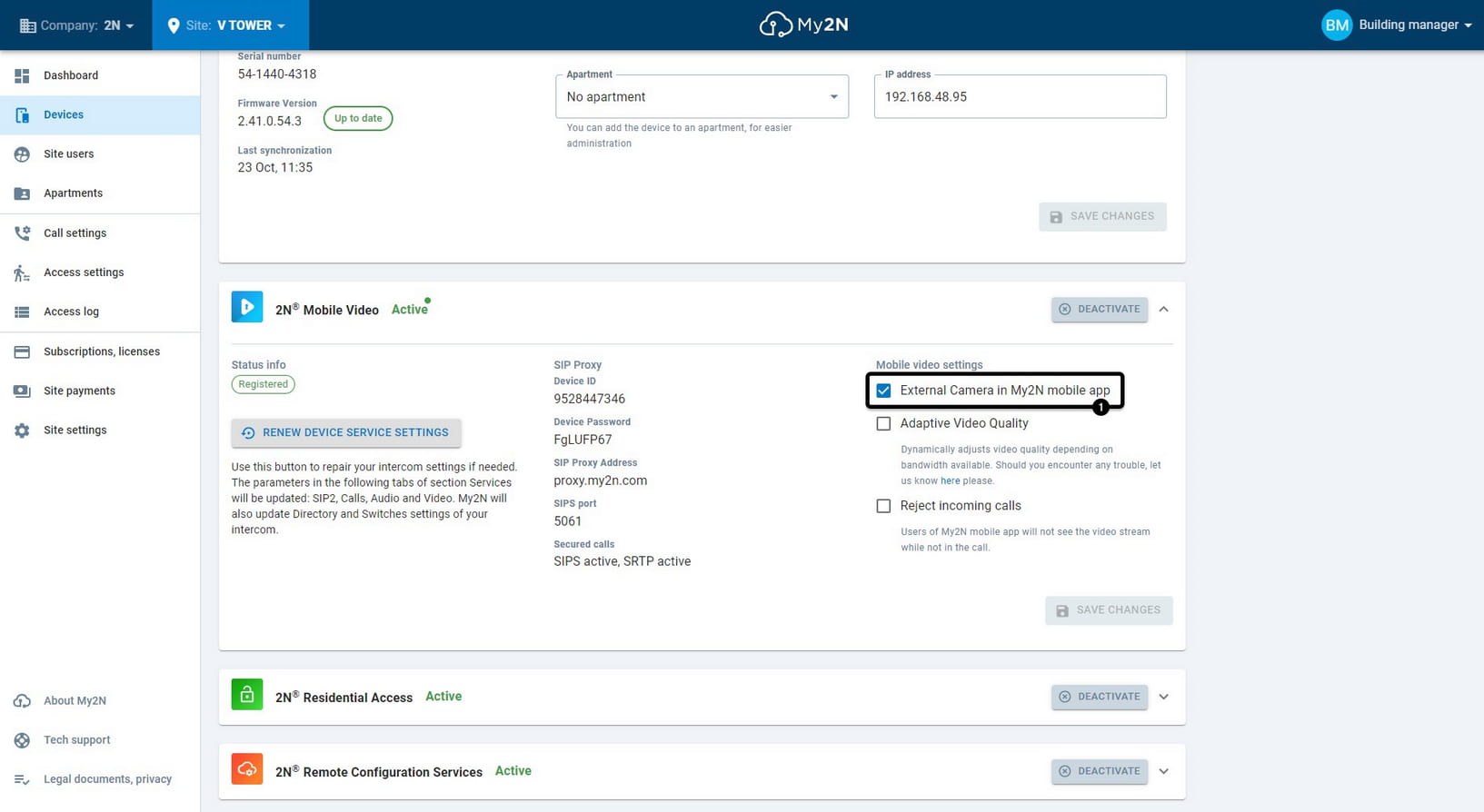Select last synchronization '23 Oct, 11:35'

click(x=275, y=167)
